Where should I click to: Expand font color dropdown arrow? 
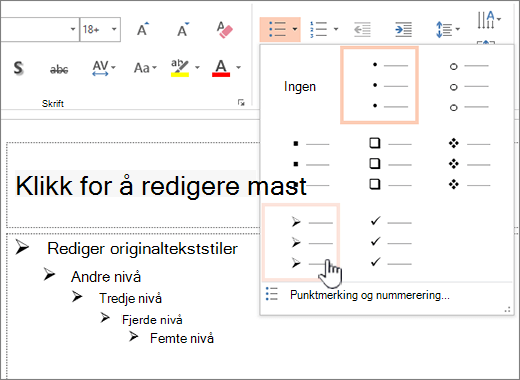238,68
